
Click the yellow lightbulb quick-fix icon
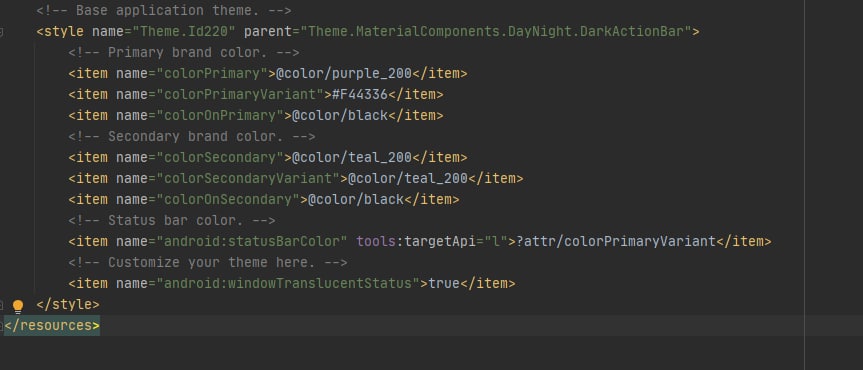[x=18, y=306]
